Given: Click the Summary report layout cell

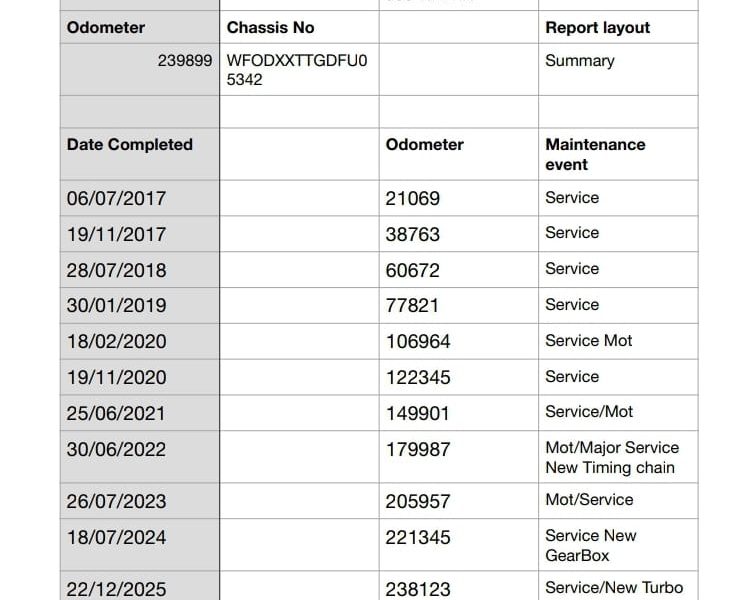Looking at the screenshot, I should pyautogui.click(x=580, y=61).
